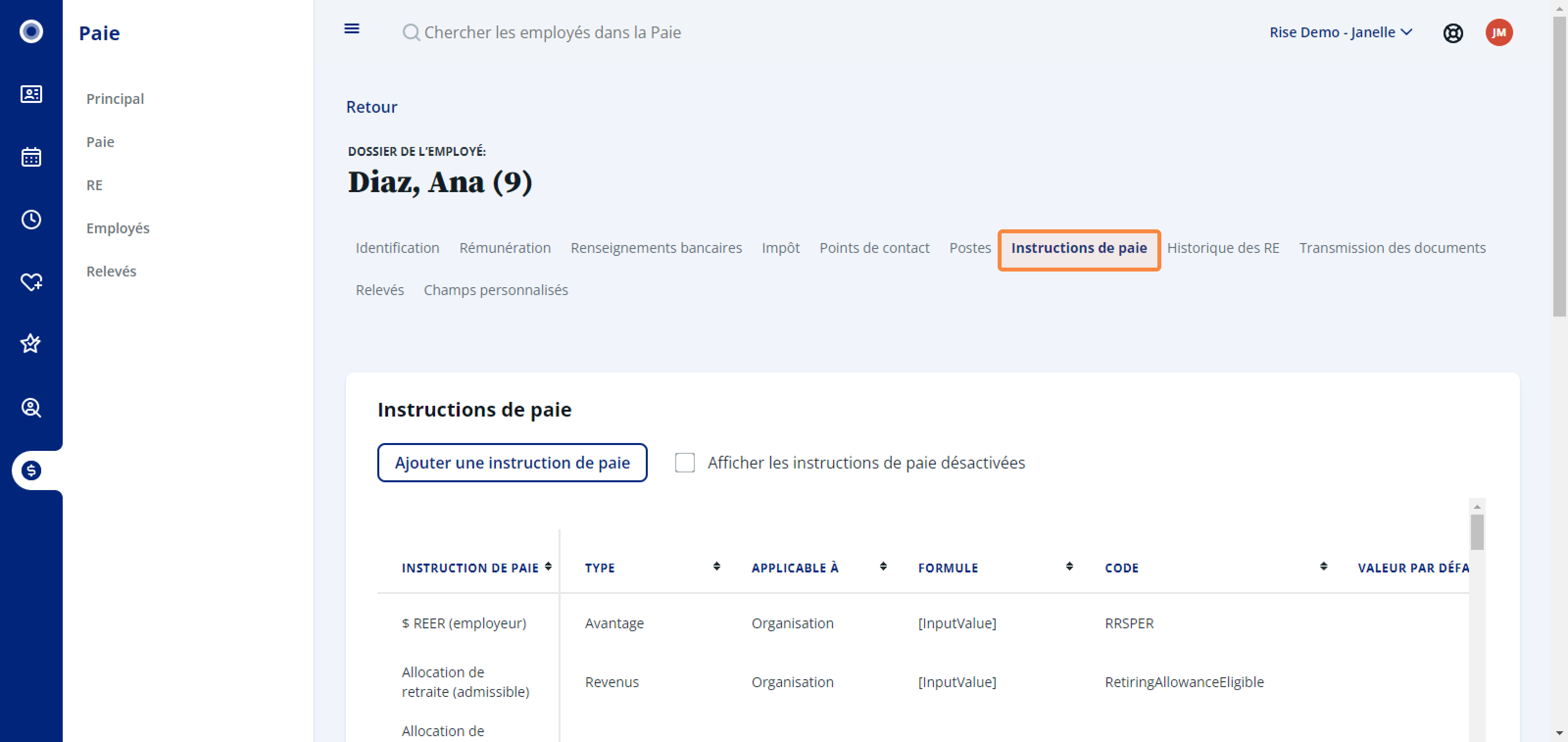1568x742 pixels.
Task: Open the employee directory card icon
Action: 31,94
